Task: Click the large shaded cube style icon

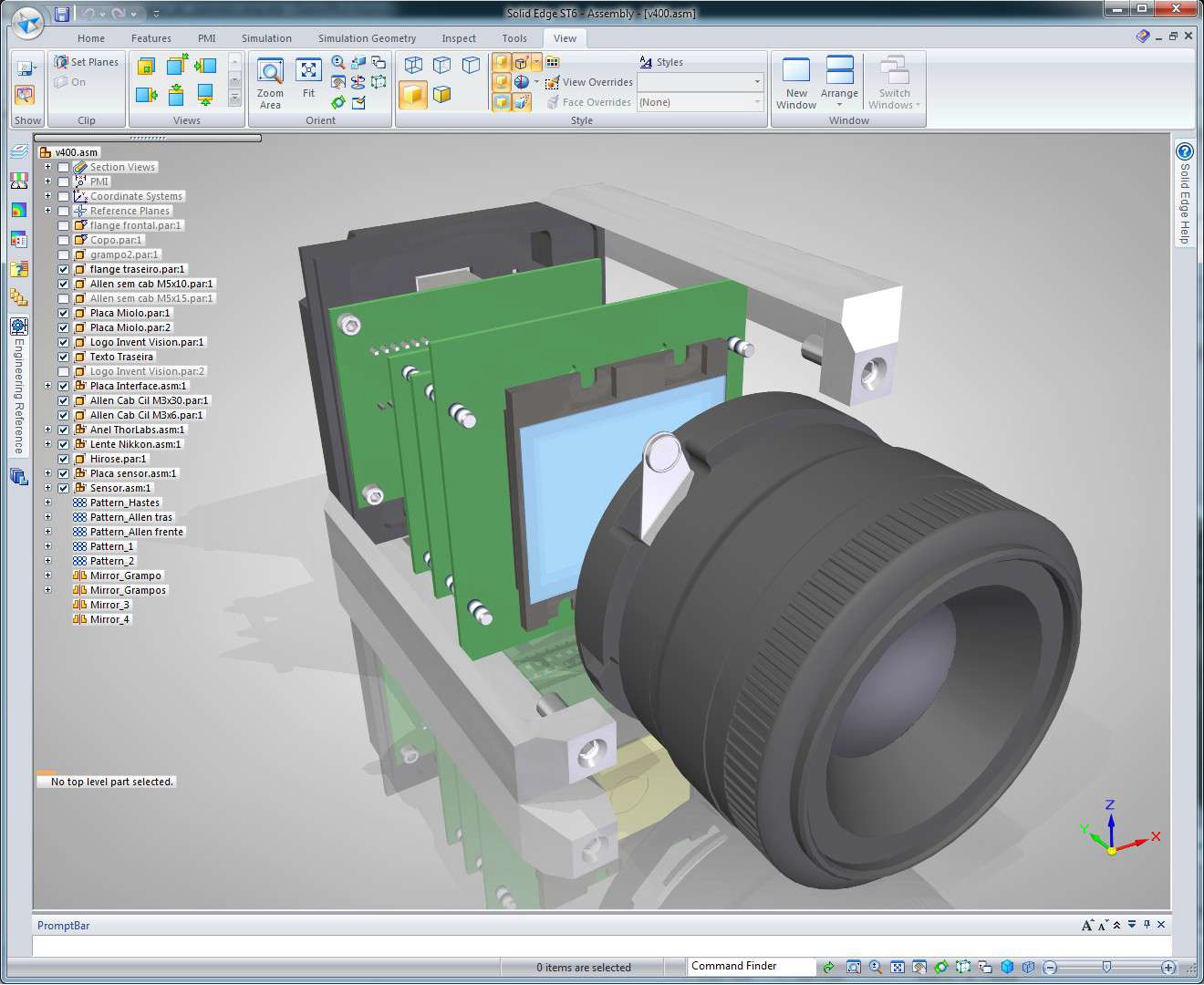Action: 413,95
